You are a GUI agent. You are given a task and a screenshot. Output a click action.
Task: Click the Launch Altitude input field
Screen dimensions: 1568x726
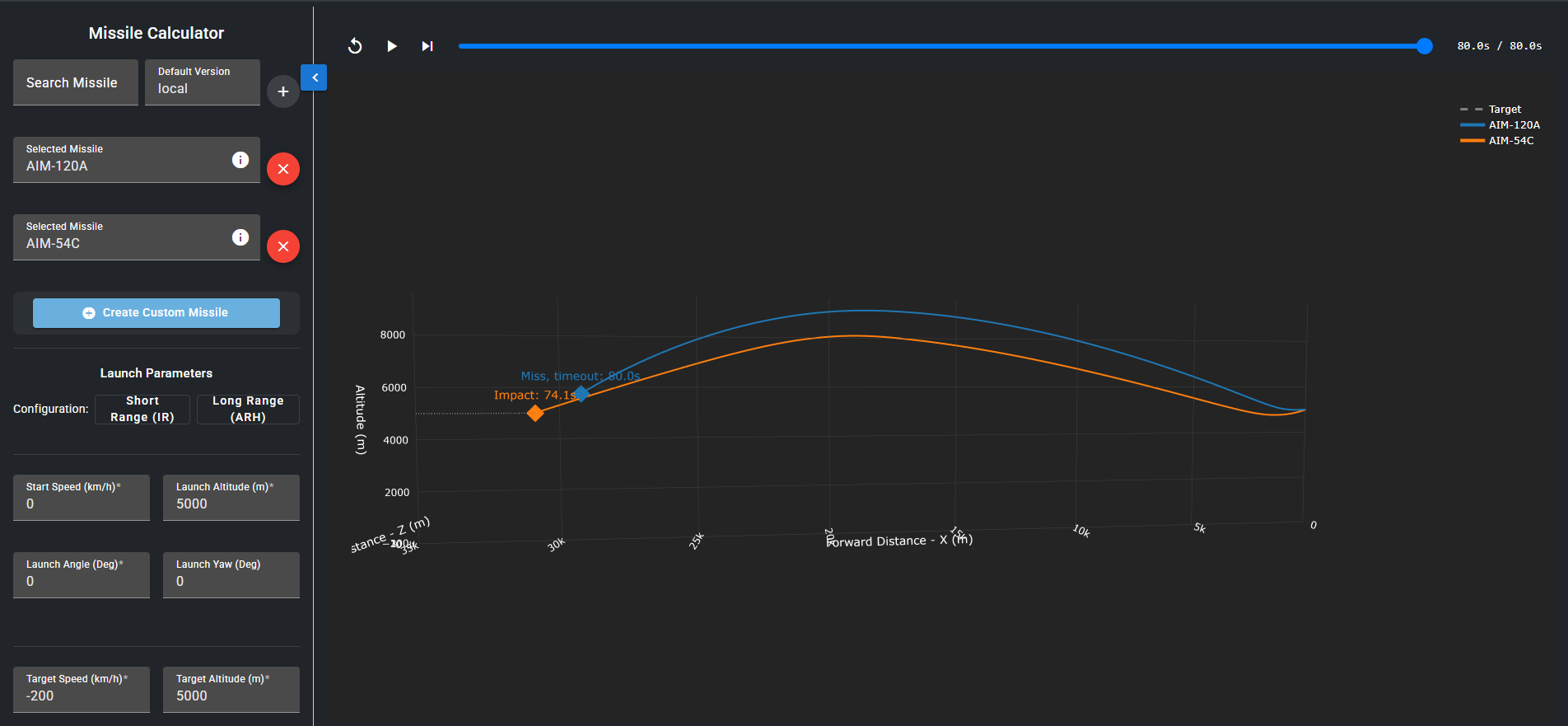point(231,504)
